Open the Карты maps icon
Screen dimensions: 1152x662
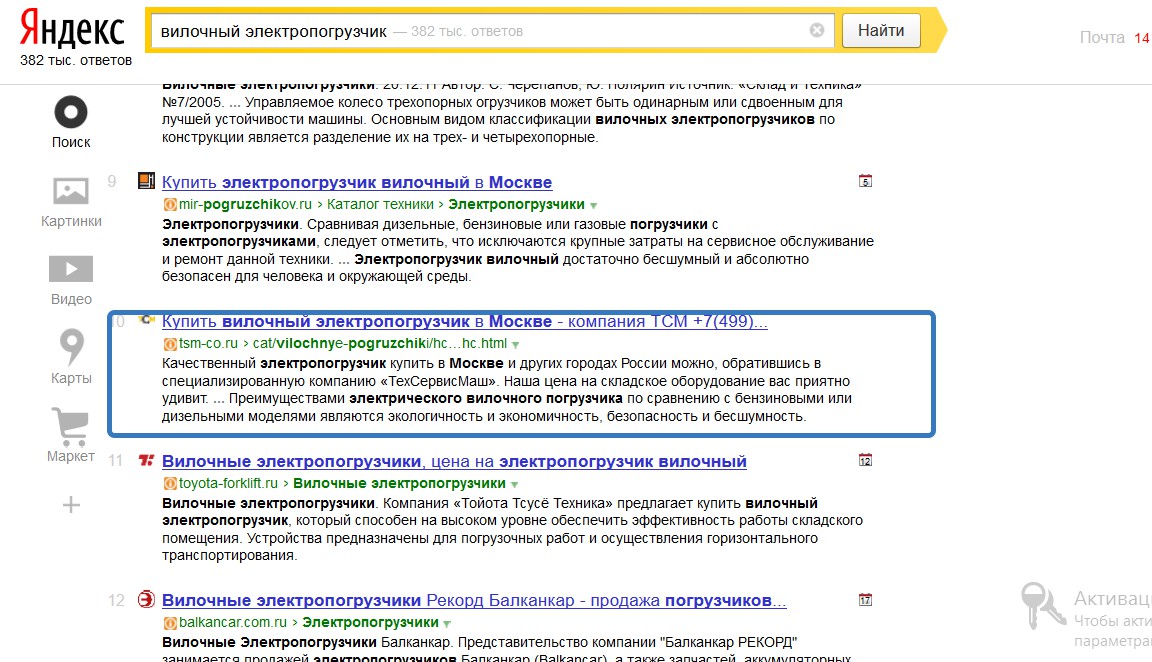tap(71, 347)
